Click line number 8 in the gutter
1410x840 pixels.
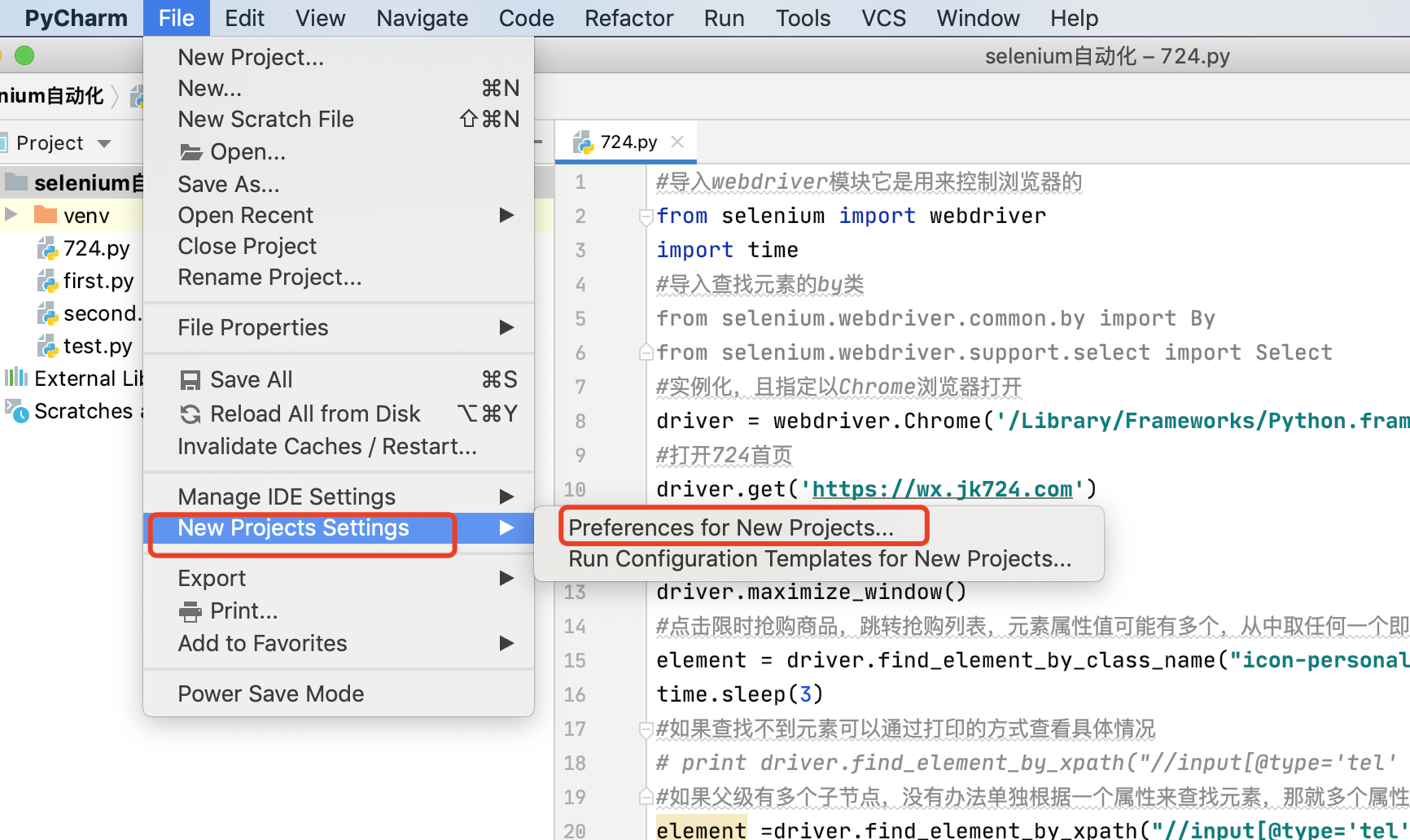(x=580, y=422)
